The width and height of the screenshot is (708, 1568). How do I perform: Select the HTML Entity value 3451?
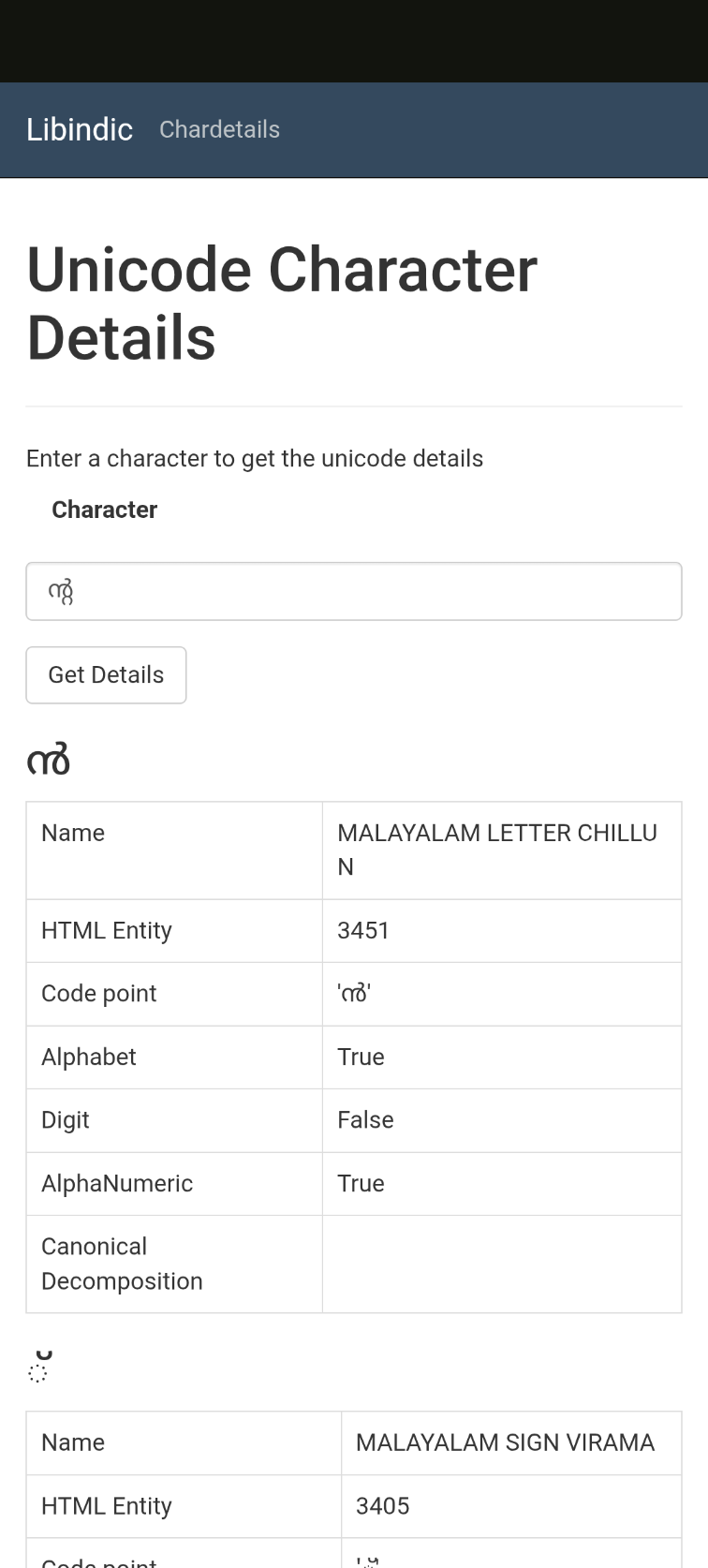363,930
